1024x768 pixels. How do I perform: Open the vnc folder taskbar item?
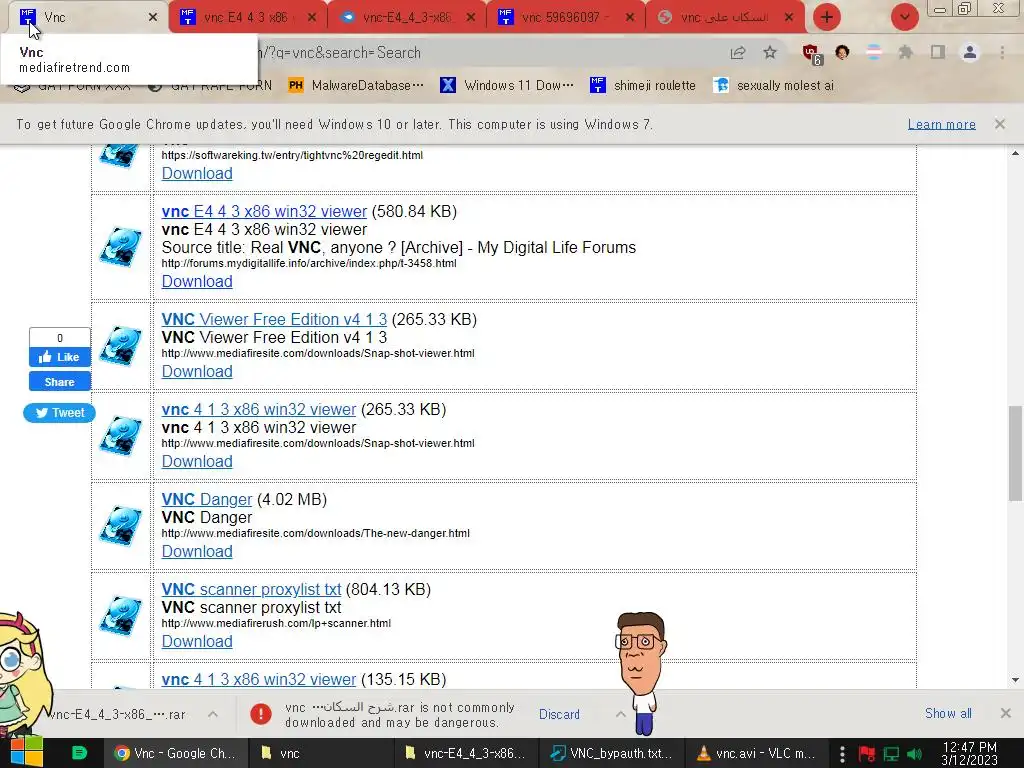tap(321, 753)
